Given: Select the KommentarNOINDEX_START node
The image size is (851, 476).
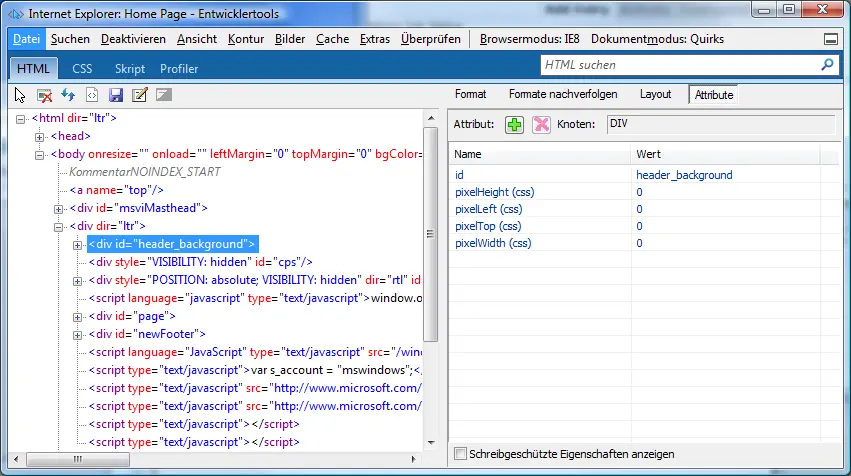Looking at the screenshot, I should 145,172.
